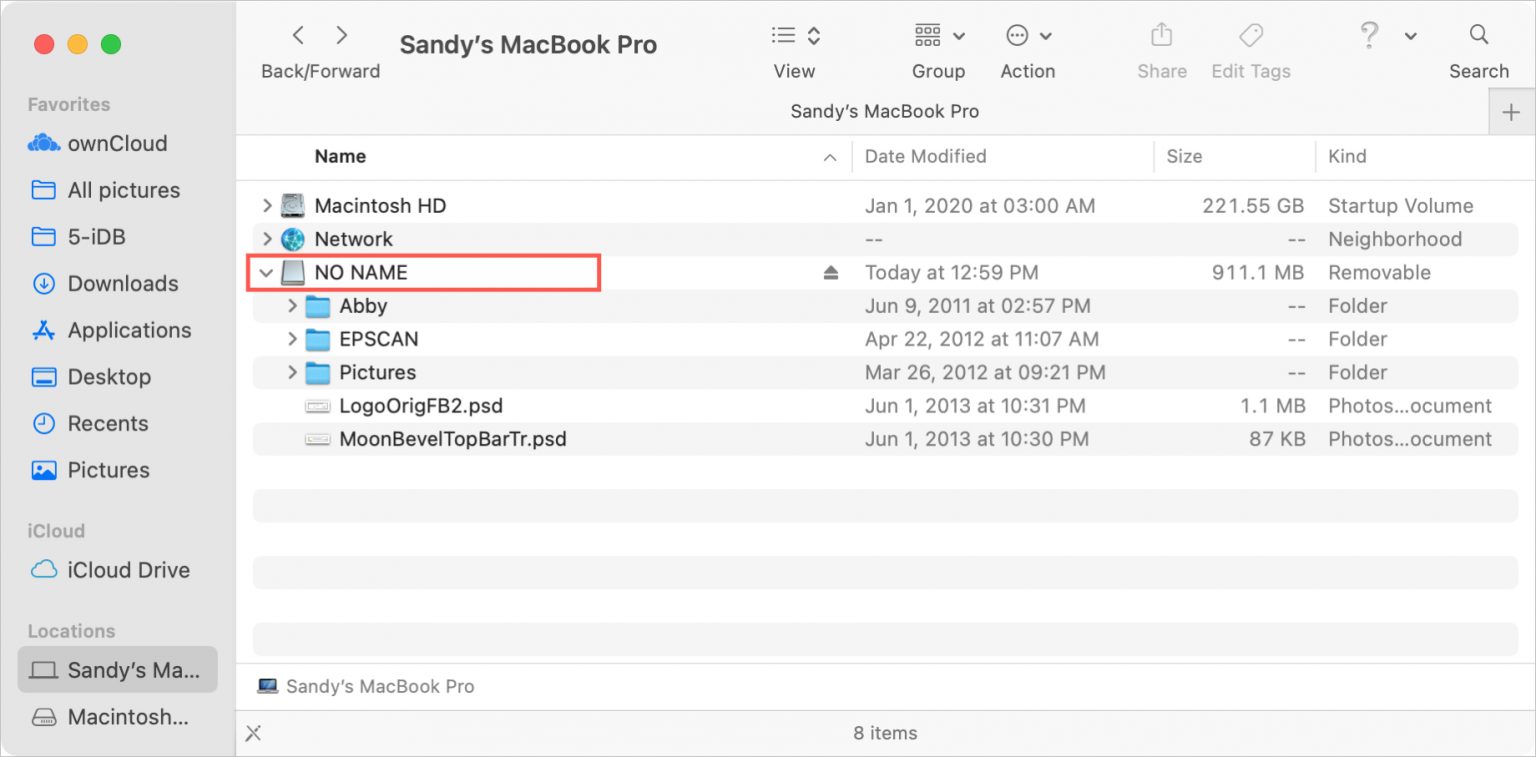1536x757 pixels.
Task: Go back with the Back arrow
Action: 298,36
